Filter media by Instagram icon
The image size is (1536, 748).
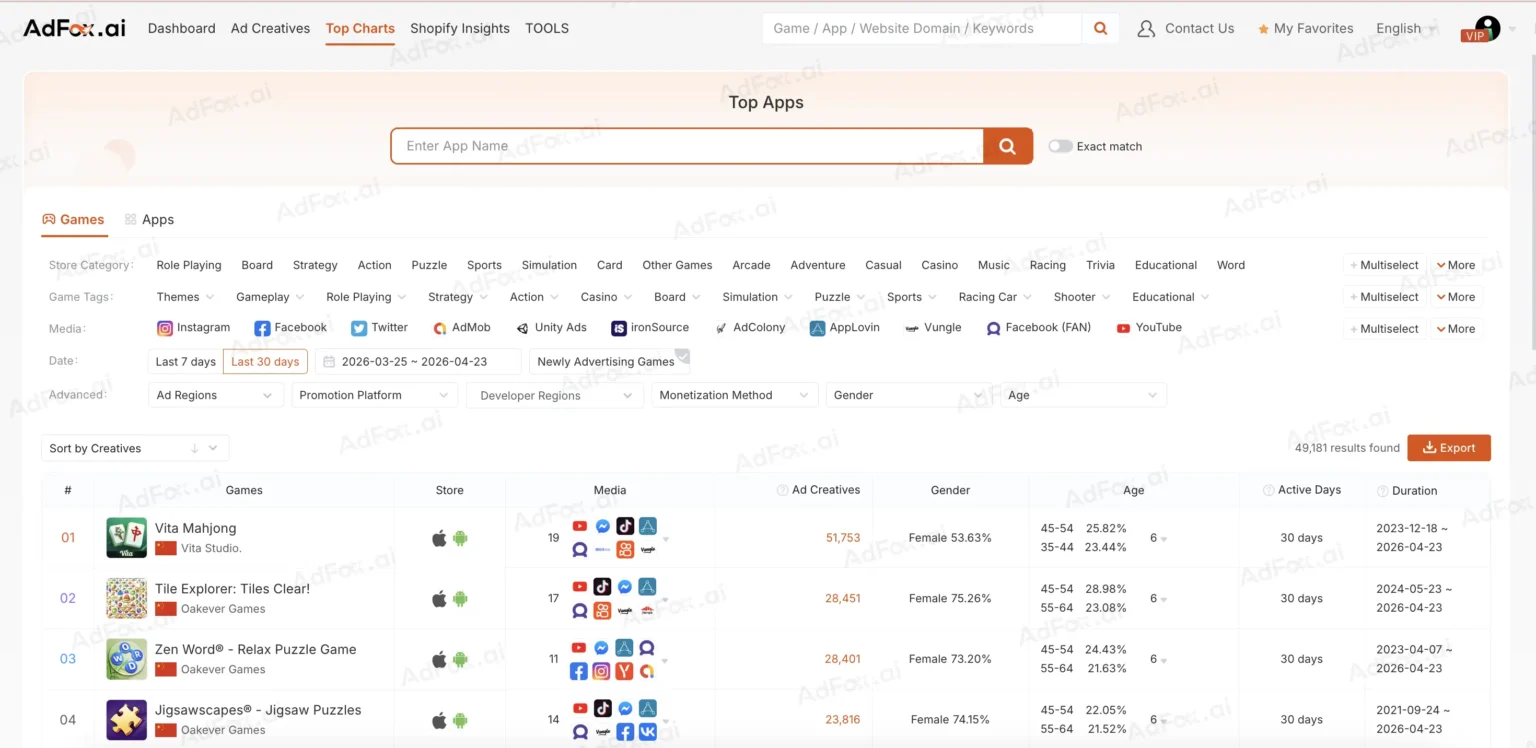[165, 328]
